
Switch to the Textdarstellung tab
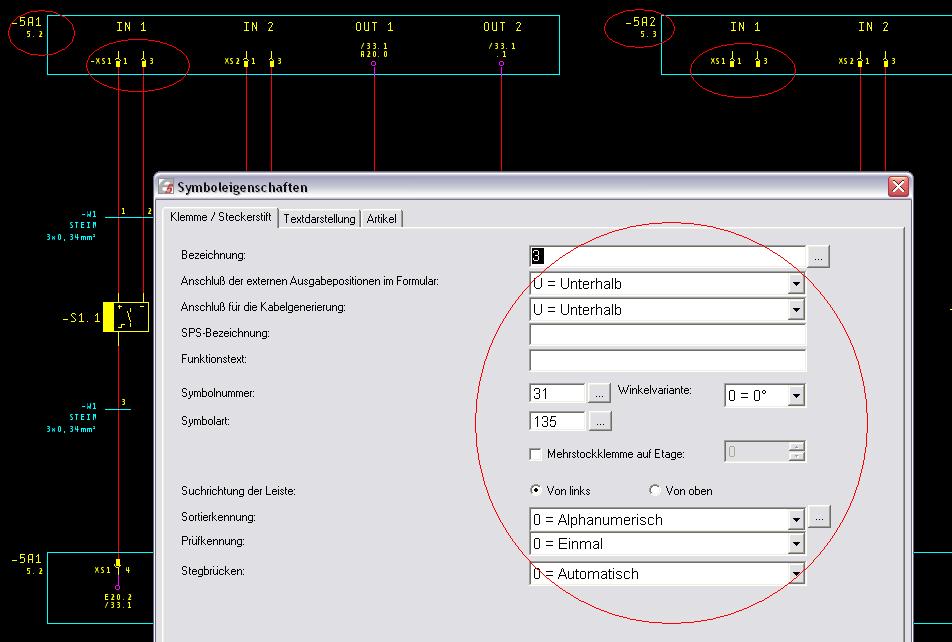319,219
